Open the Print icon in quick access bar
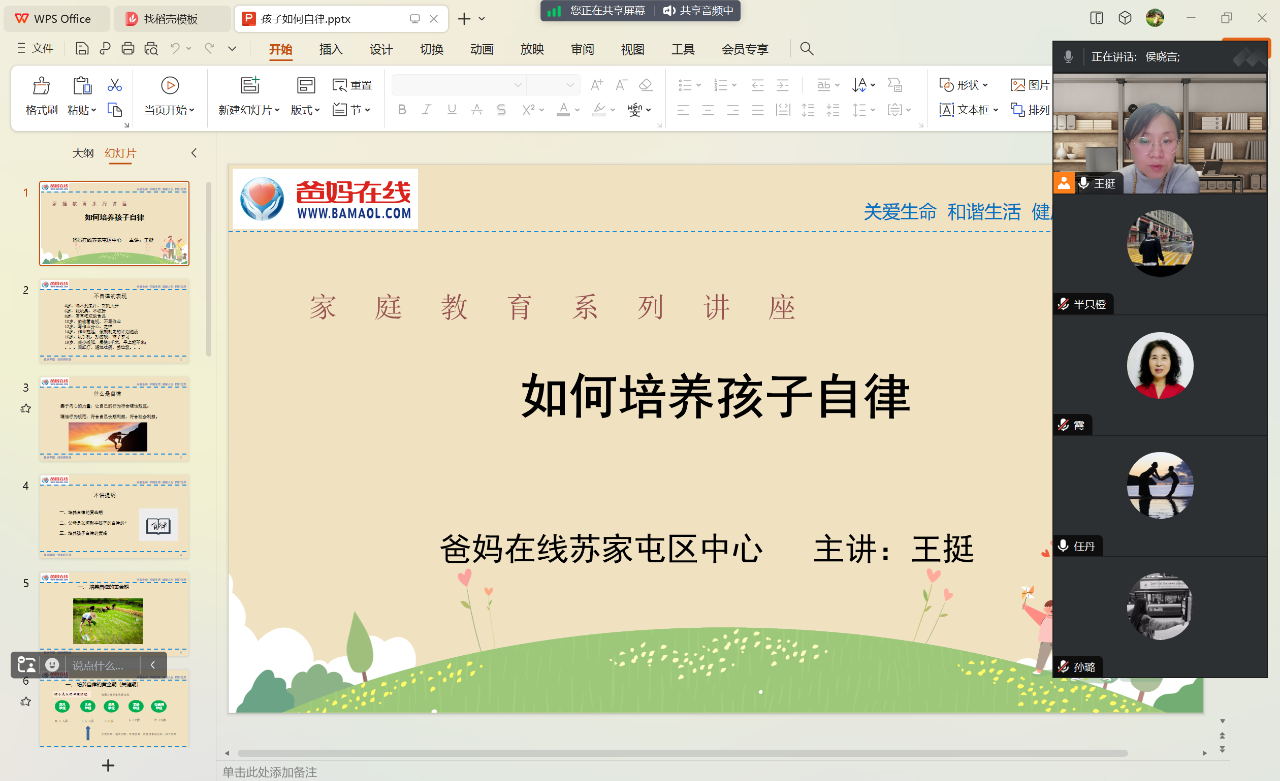 point(128,47)
